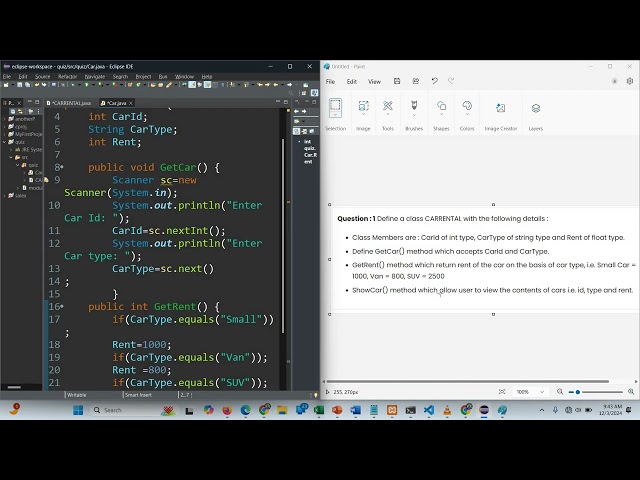Viewport: 640px width, 480px height.
Task: Click New icon in Eclipse toolbar
Action: pos(6,85)
